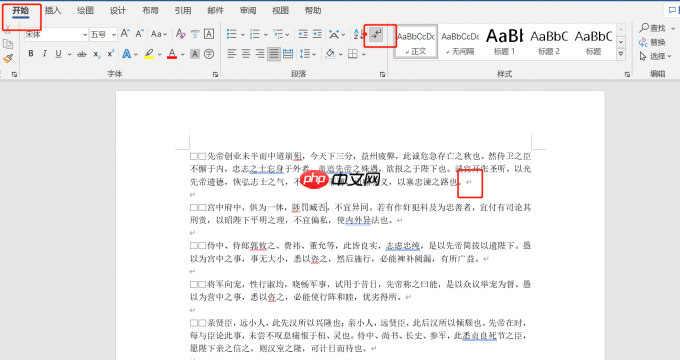Toggle Italic formatting
Viewport: 680px width, 360px height.
click(44, 54)
